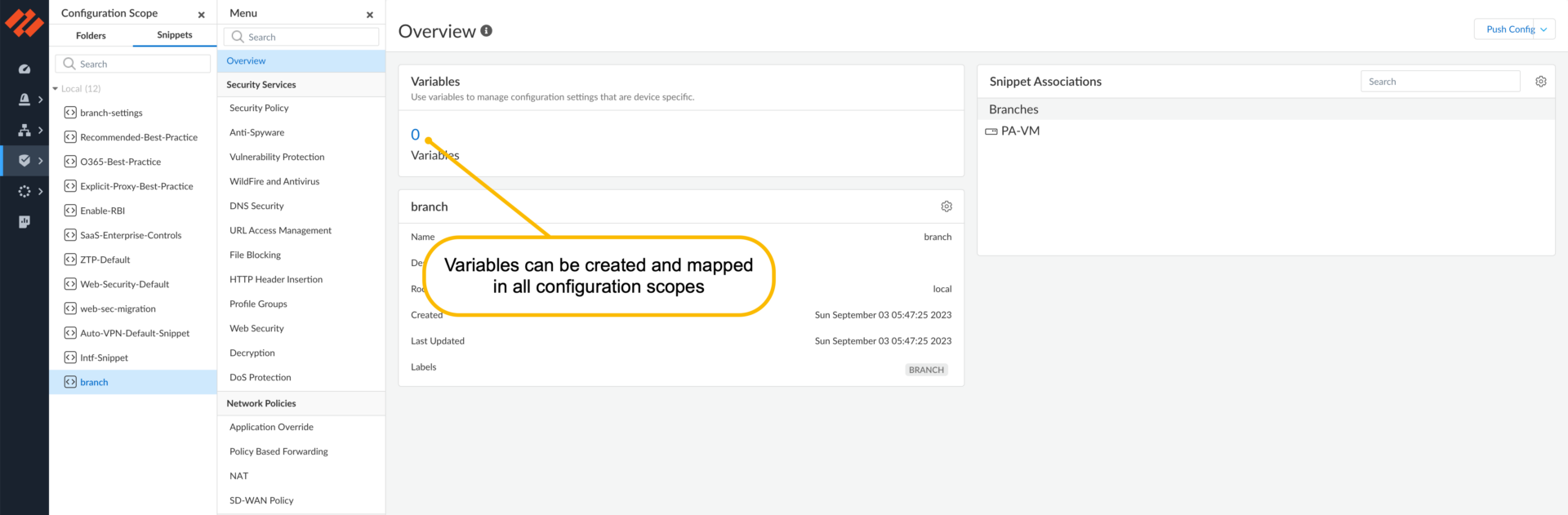Close the Configuration Scope panel

coord(202,15)
